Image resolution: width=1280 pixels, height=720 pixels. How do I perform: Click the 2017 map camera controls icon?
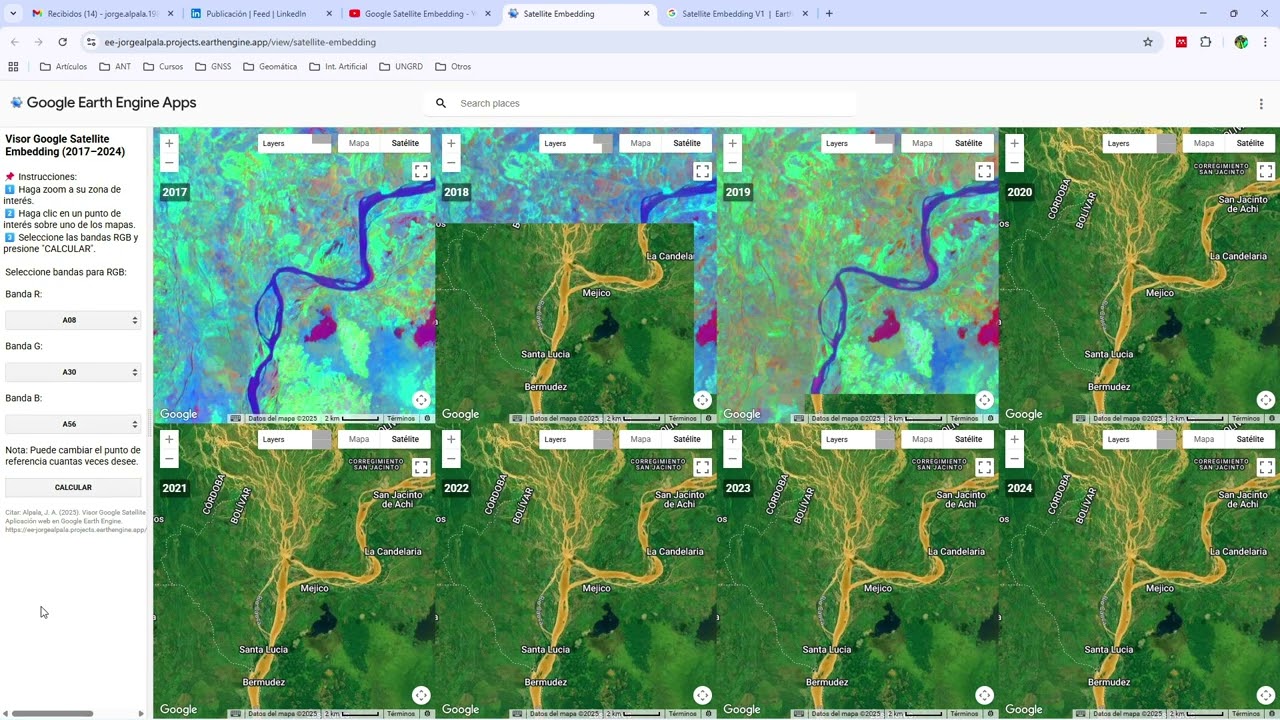pyautogui.click(x=421, y=400)
